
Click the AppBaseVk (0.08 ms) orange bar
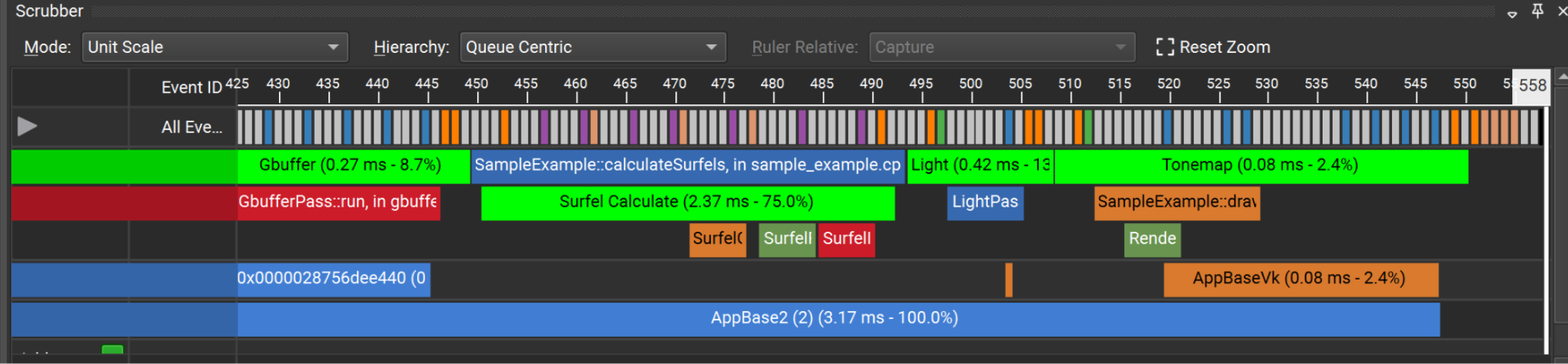coord(1299,279)
